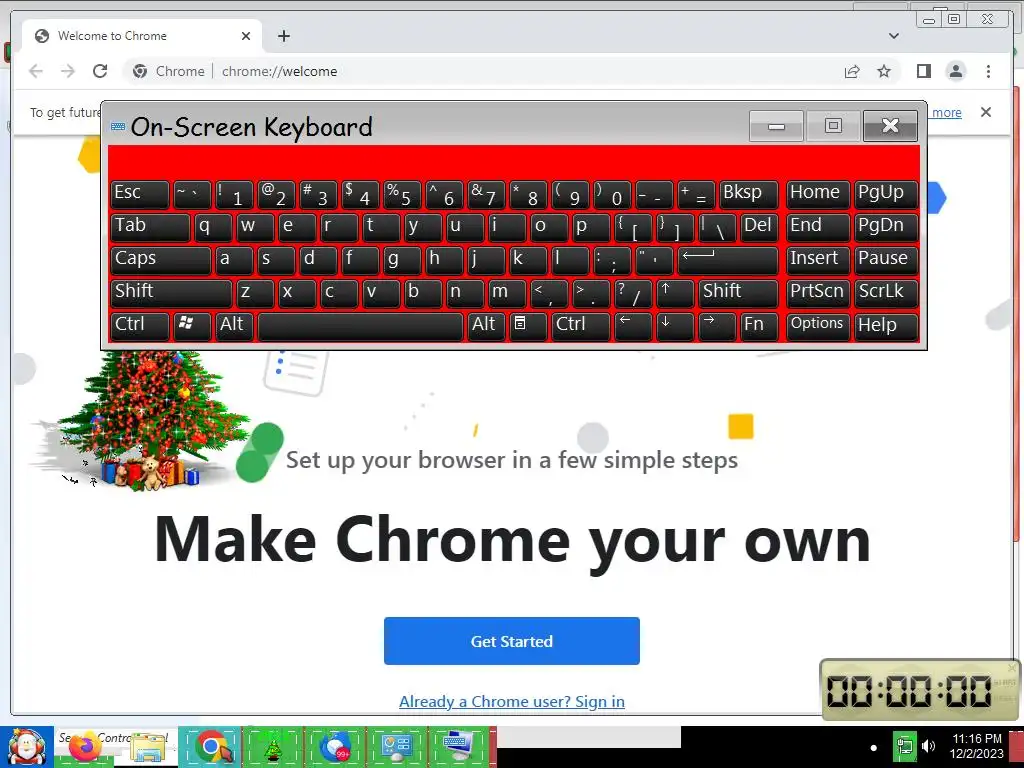The image size is (1024, 768).
Task: Open the Christmas tree taskbar app
Action: pos(272,747)
